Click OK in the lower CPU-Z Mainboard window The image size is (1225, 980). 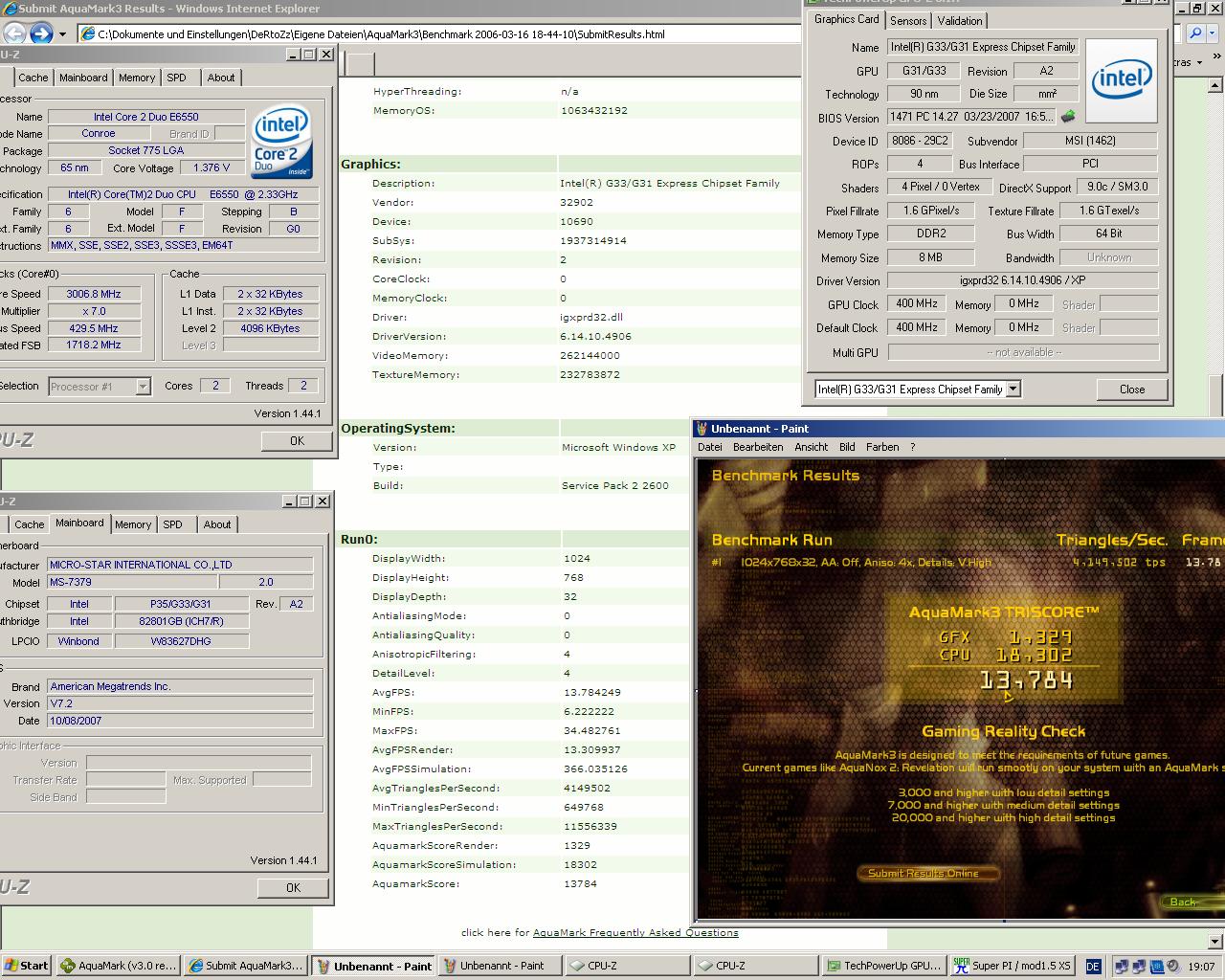click(293, 887)
